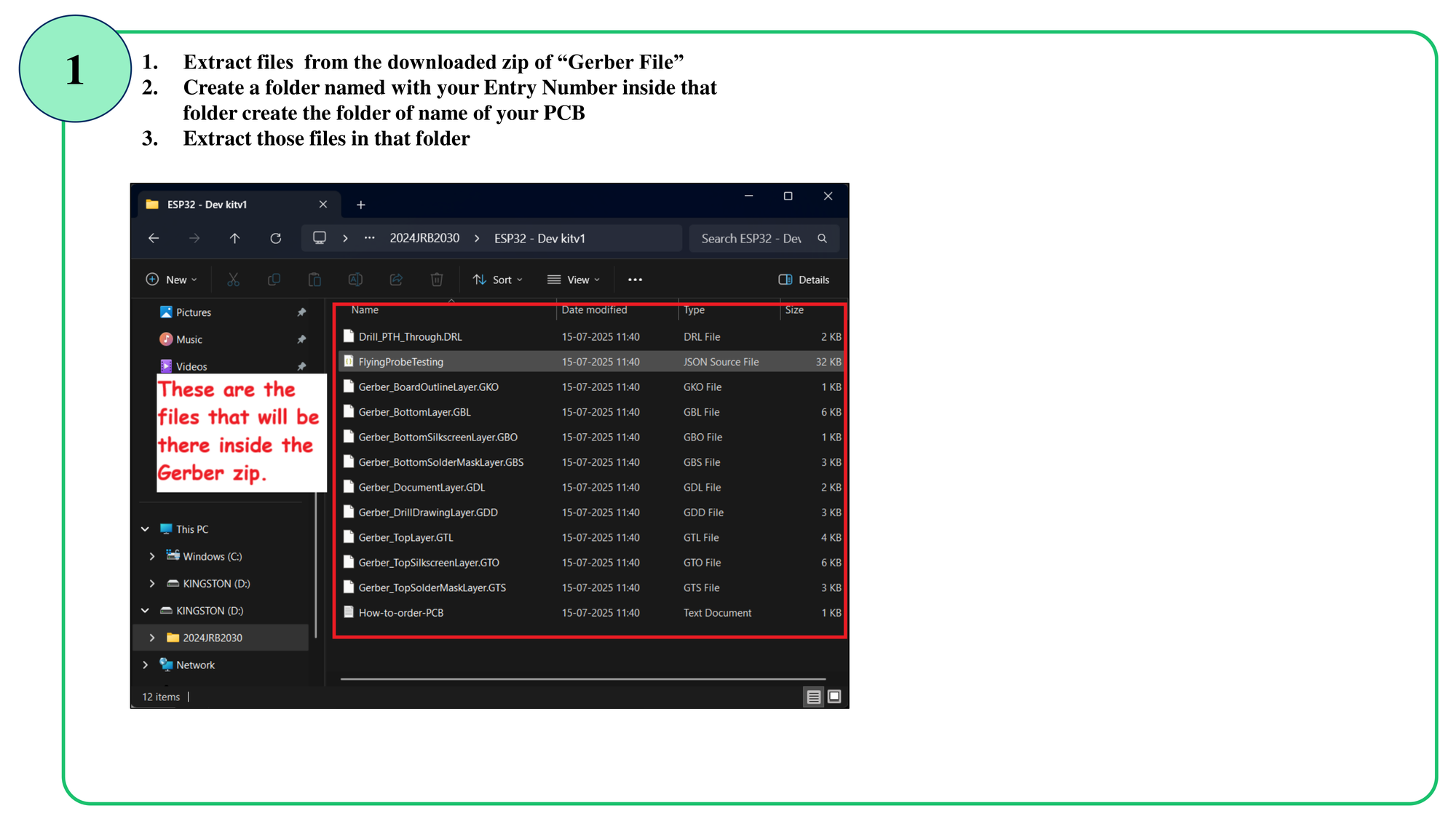Select Gerber_BottomLayer.GBL file

[591, 412]
